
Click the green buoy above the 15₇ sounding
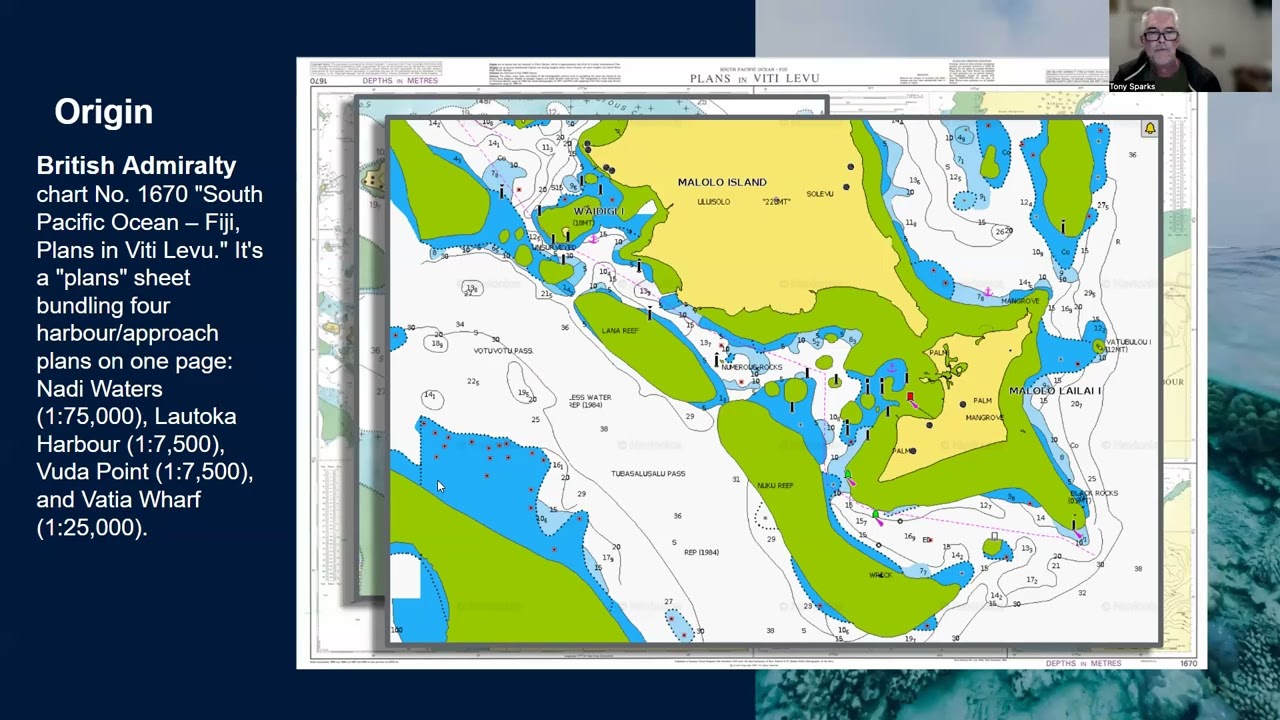875,514
